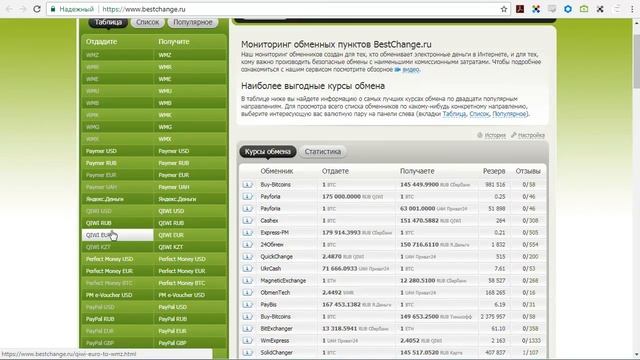This screenshot has height=360, width=640.
Task: Open info icon for ObmenTech row
Action: click(247, 293)
